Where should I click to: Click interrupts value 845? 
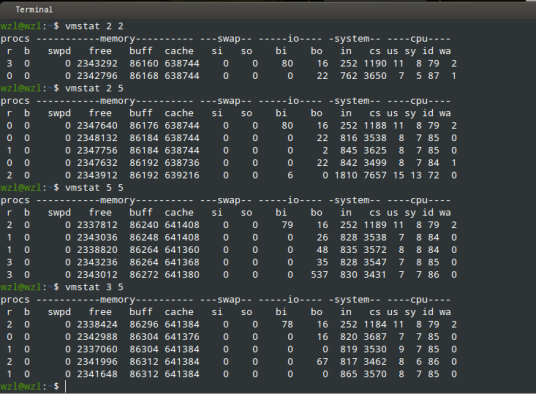349,151
